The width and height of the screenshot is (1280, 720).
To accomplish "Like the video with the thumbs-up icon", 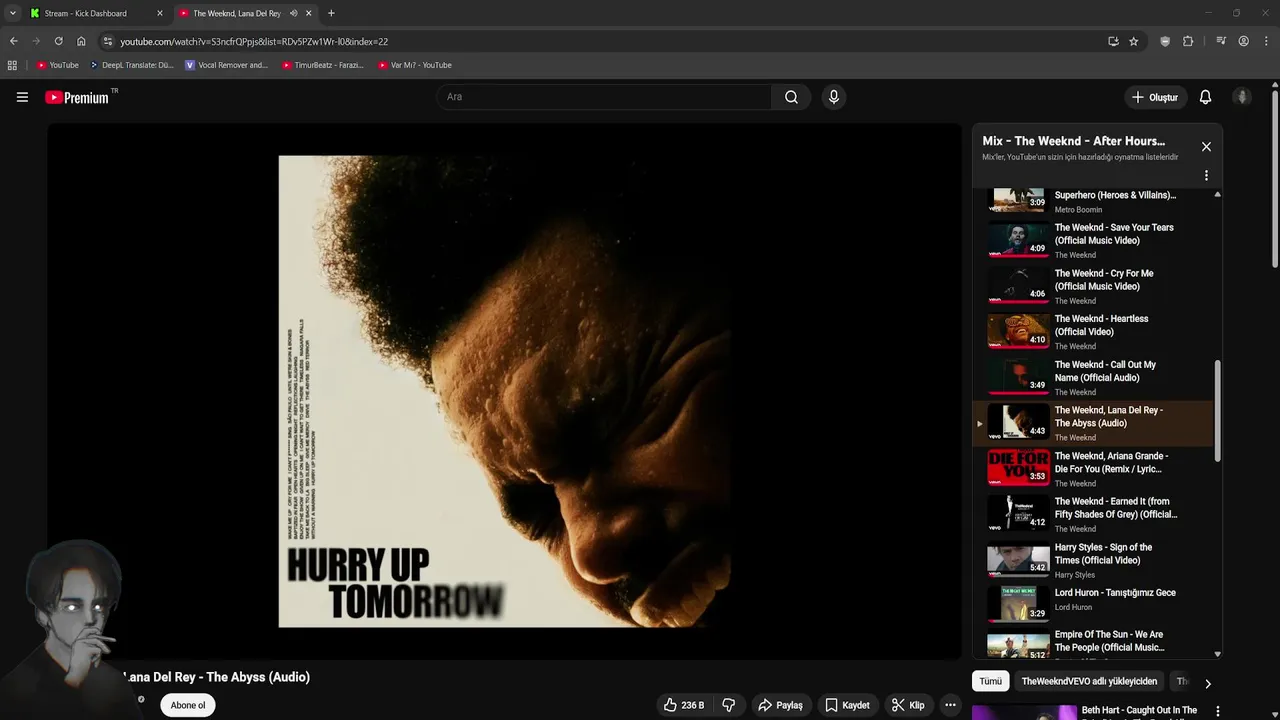I will click(x=683, y=705).
